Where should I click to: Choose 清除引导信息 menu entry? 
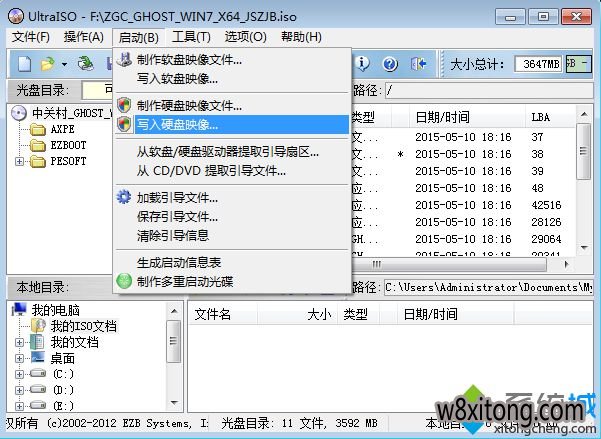coord(232,235)
